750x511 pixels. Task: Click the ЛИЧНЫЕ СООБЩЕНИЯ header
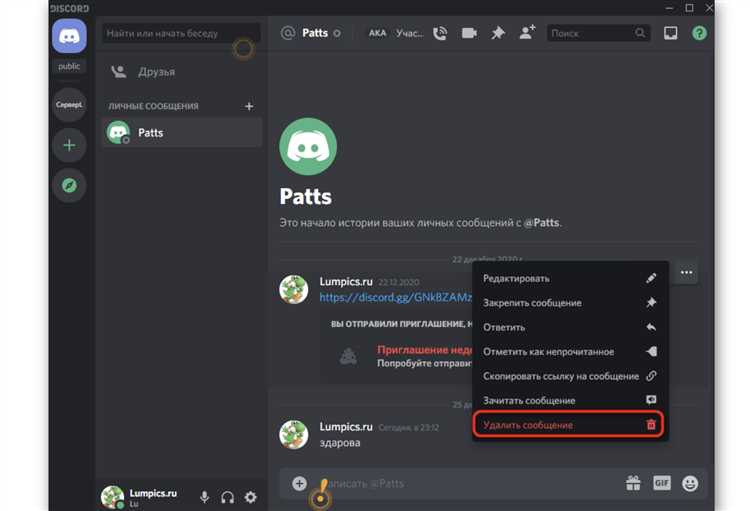153,106
